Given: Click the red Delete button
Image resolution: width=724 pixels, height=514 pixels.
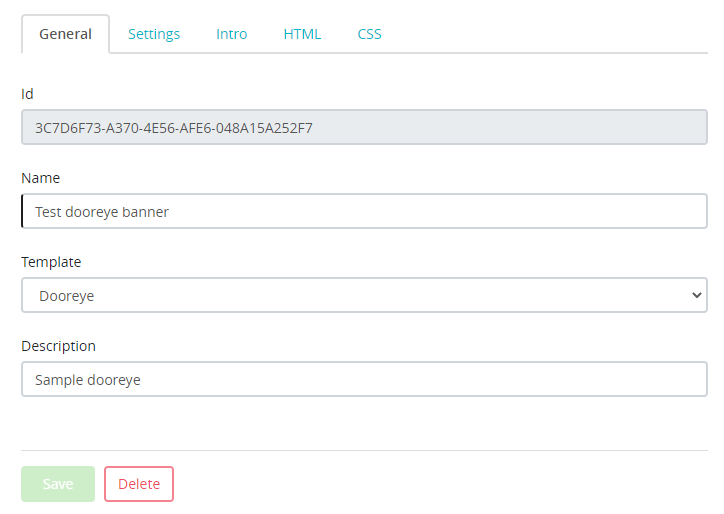Looking at the screenshot, I should (139, 484).
